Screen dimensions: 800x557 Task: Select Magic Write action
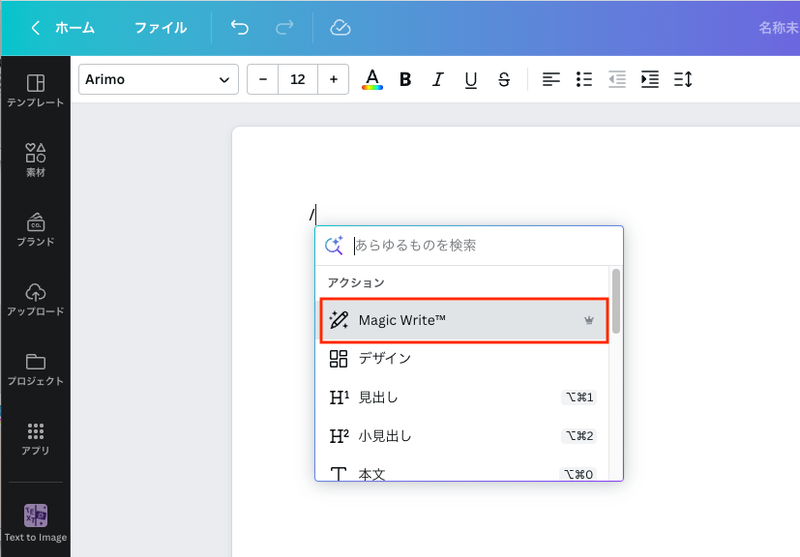(464, 320)
